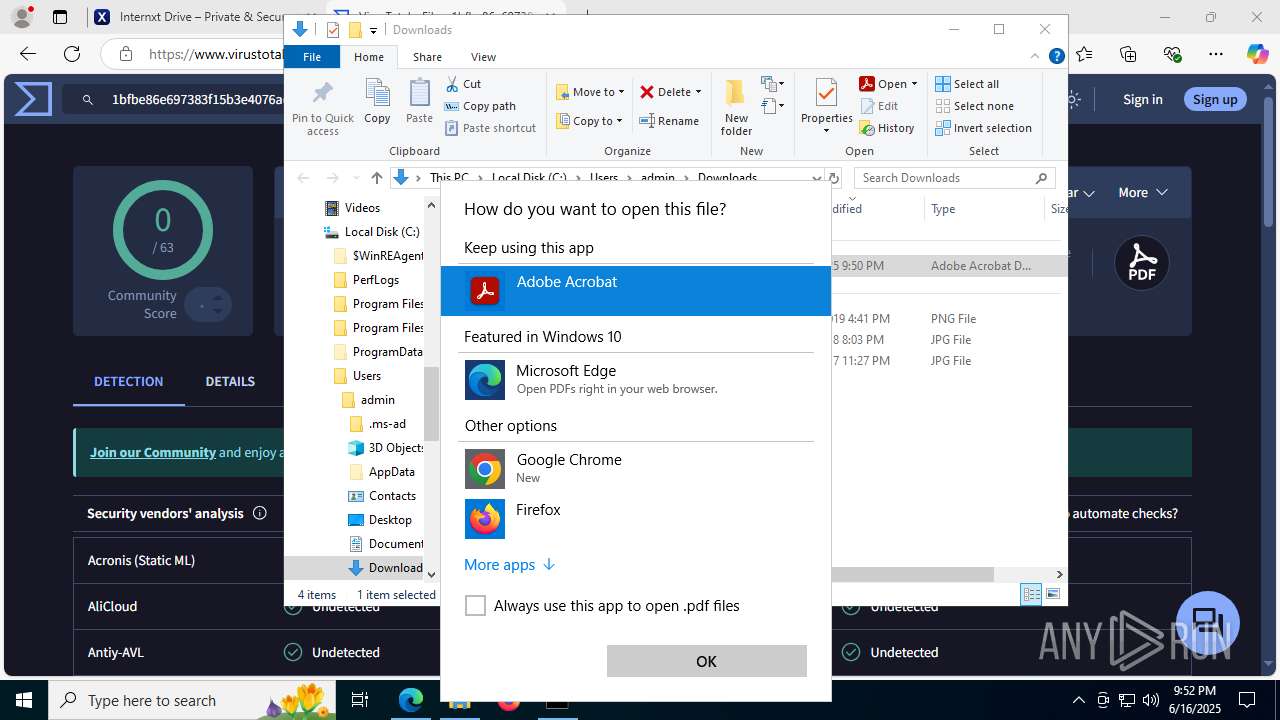Click Rename in the Organize group

tap(669, 121)
